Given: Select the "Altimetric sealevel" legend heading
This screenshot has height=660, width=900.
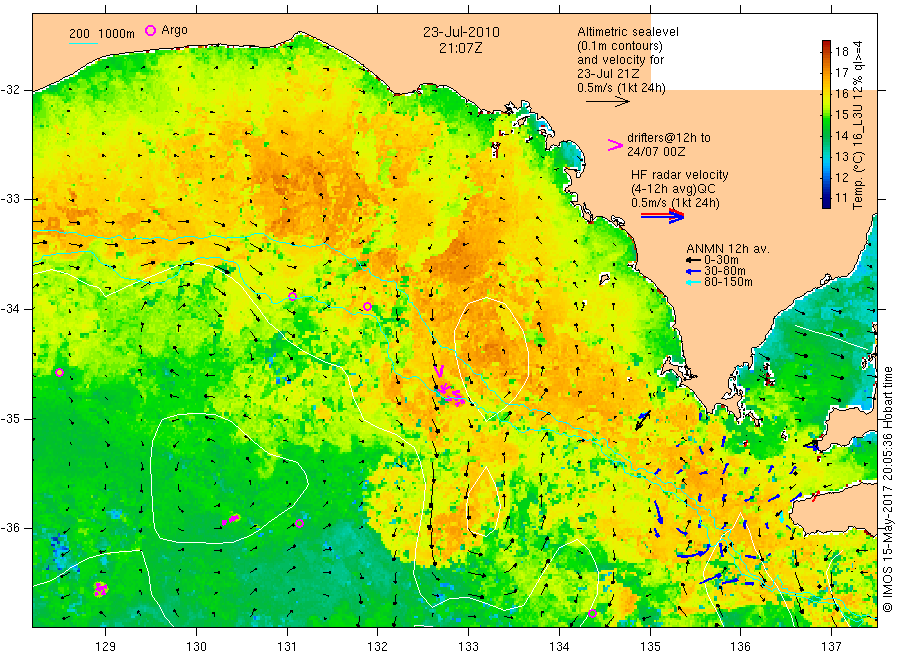Looking at the screenshot, I should pos(628,32).
